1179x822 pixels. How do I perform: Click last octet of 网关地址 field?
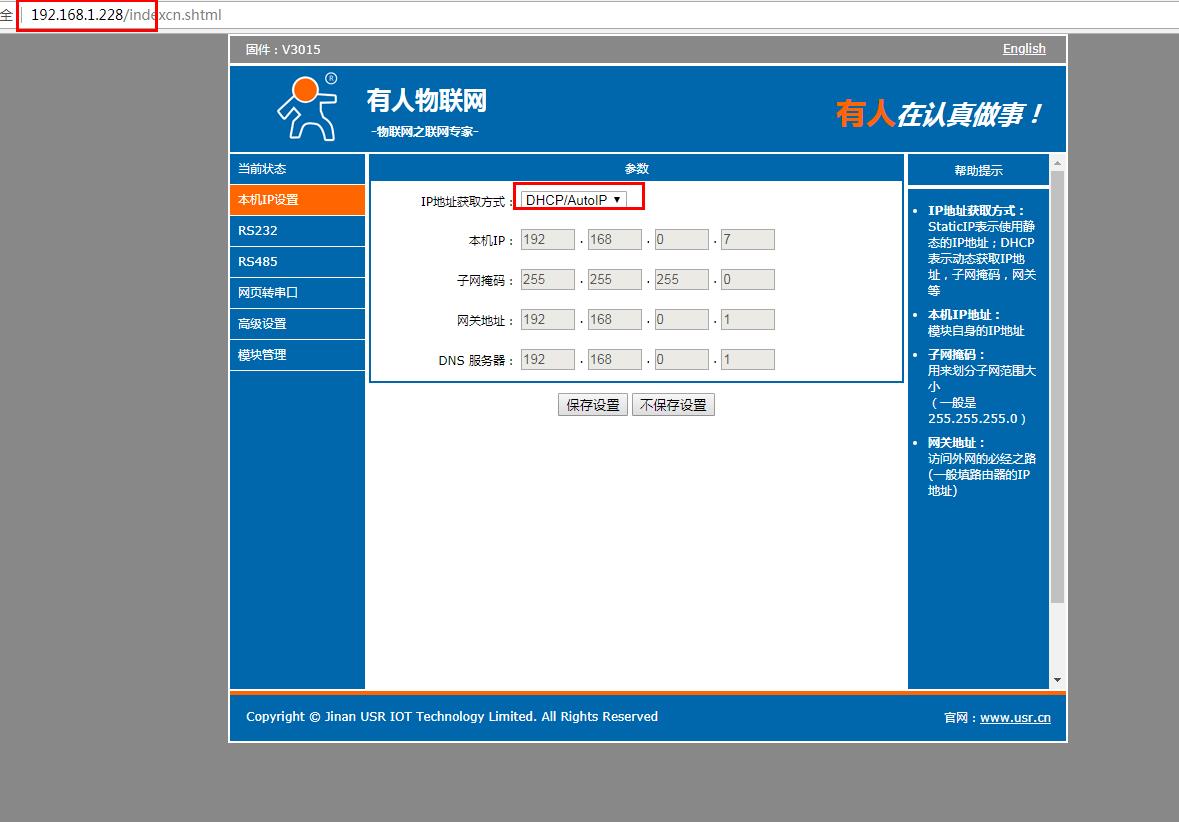pyautogui.click(x=747, y=320)
